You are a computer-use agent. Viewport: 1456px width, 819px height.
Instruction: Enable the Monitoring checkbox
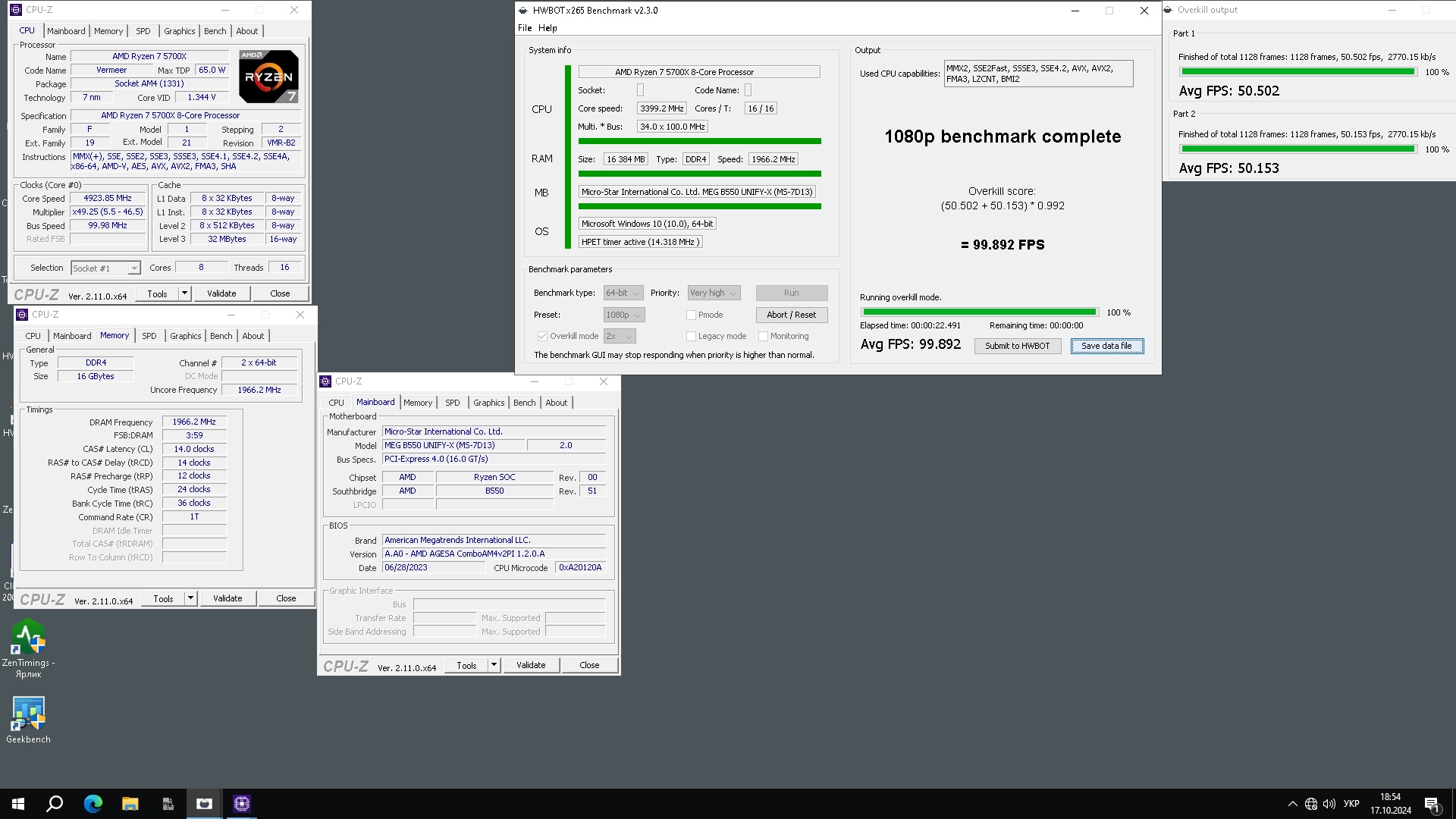pos(763,336)
